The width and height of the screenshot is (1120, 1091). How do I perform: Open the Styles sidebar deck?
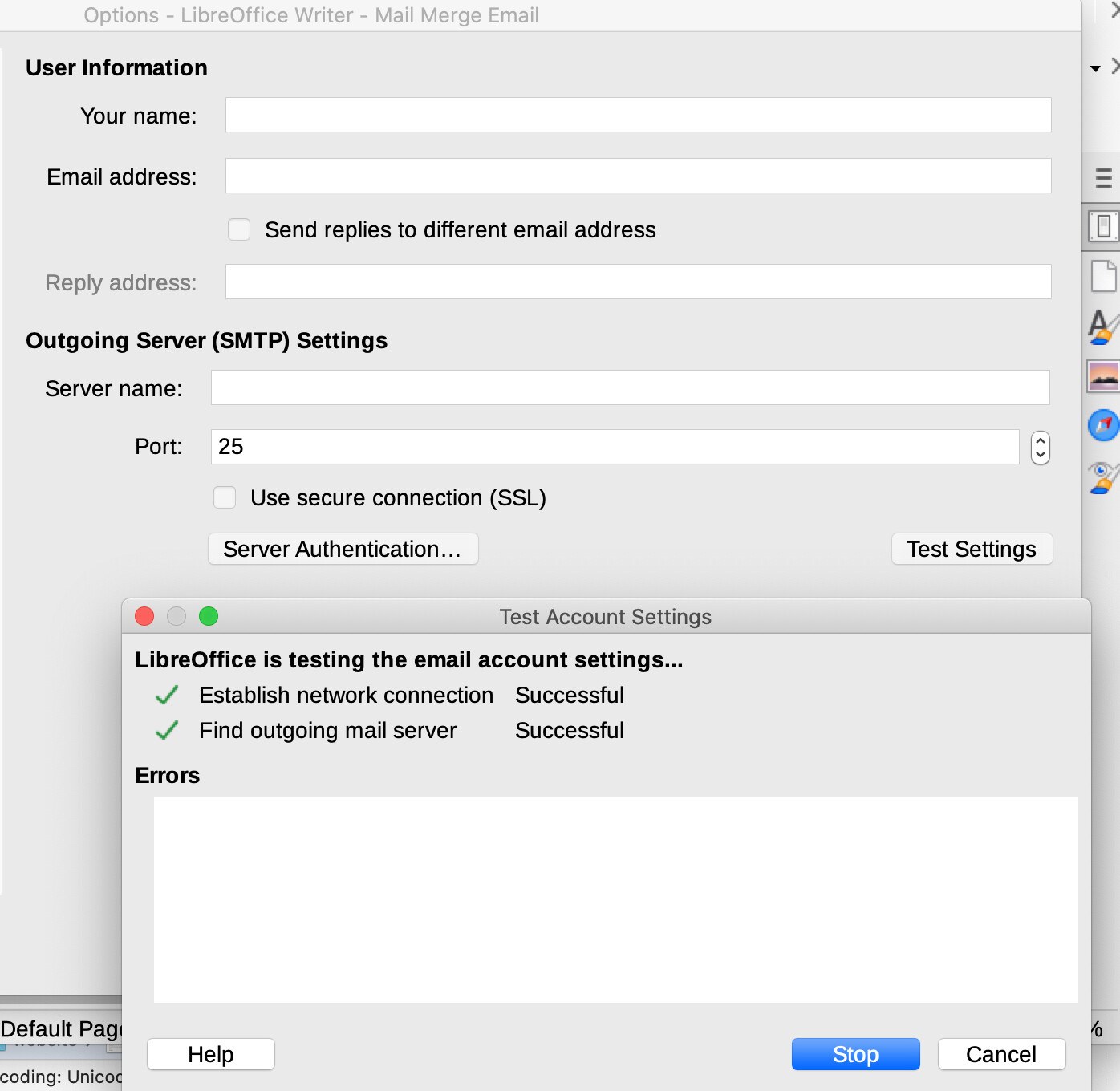[x=1103, y=326]
